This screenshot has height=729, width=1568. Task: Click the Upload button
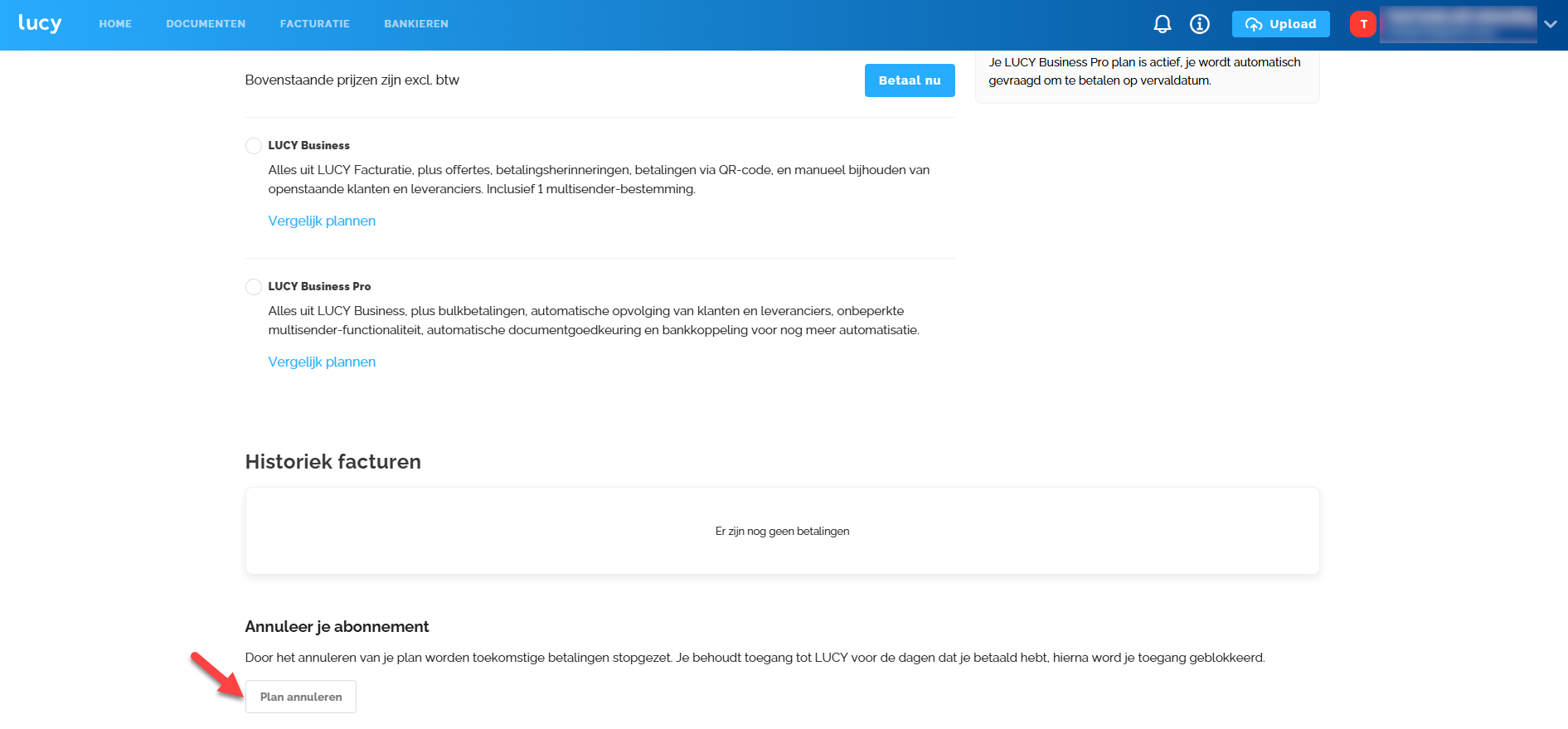pos(1281,24)
